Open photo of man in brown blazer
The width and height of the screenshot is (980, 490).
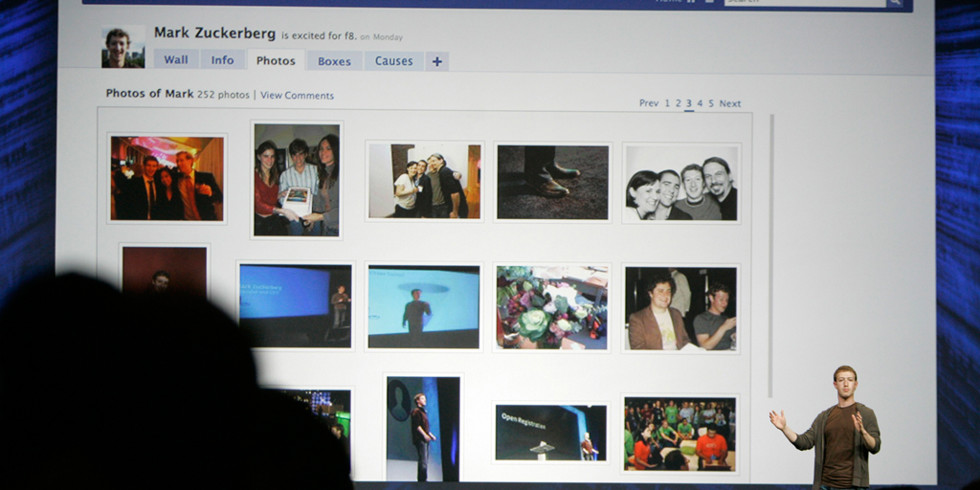tap(681, 308)
